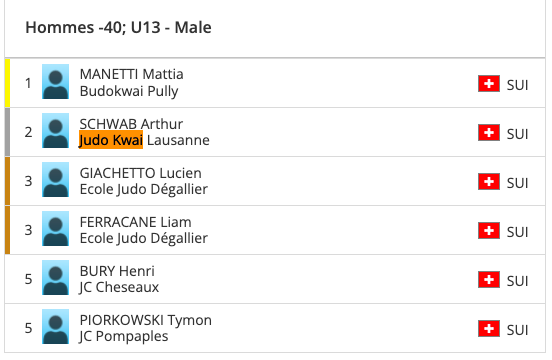Open BURY Henri competitor name

[117, 271]
